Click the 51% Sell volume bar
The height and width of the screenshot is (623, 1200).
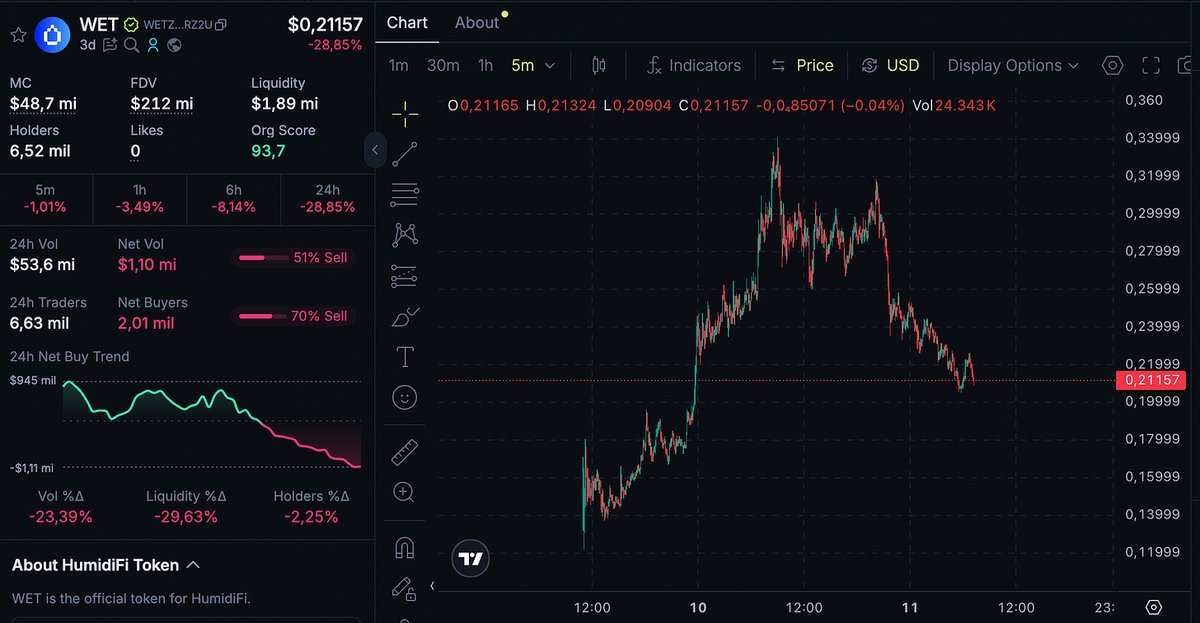293,258
